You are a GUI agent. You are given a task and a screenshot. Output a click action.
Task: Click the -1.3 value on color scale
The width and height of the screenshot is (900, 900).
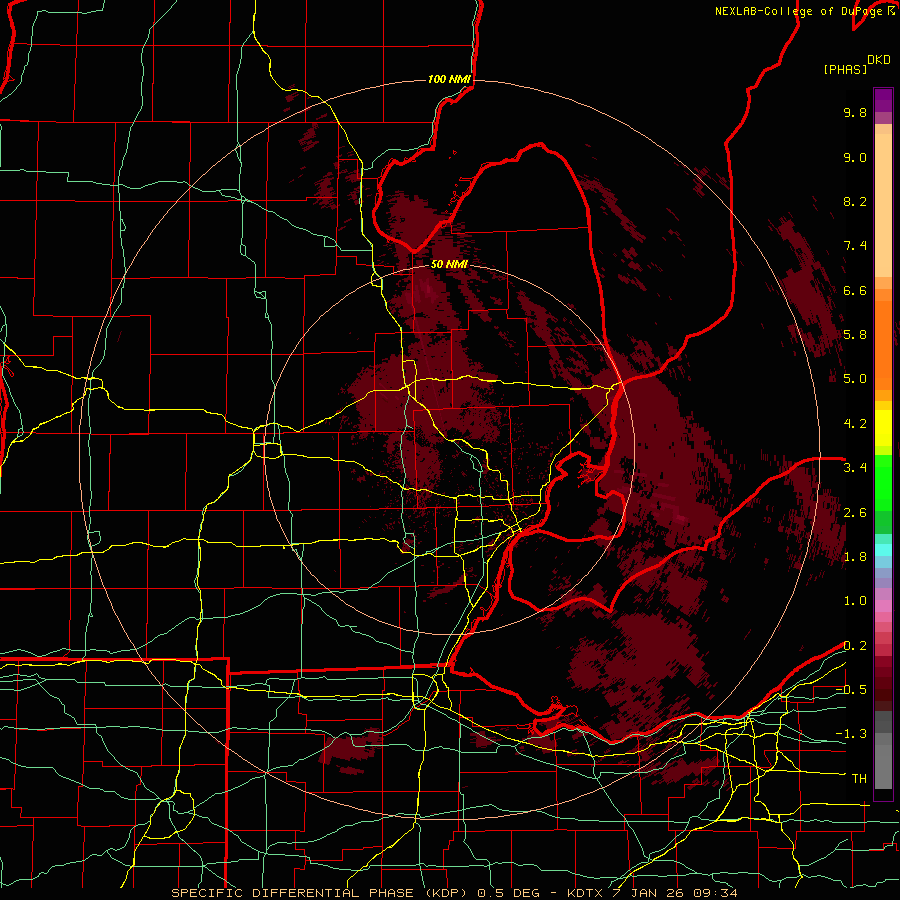[851, 734]
